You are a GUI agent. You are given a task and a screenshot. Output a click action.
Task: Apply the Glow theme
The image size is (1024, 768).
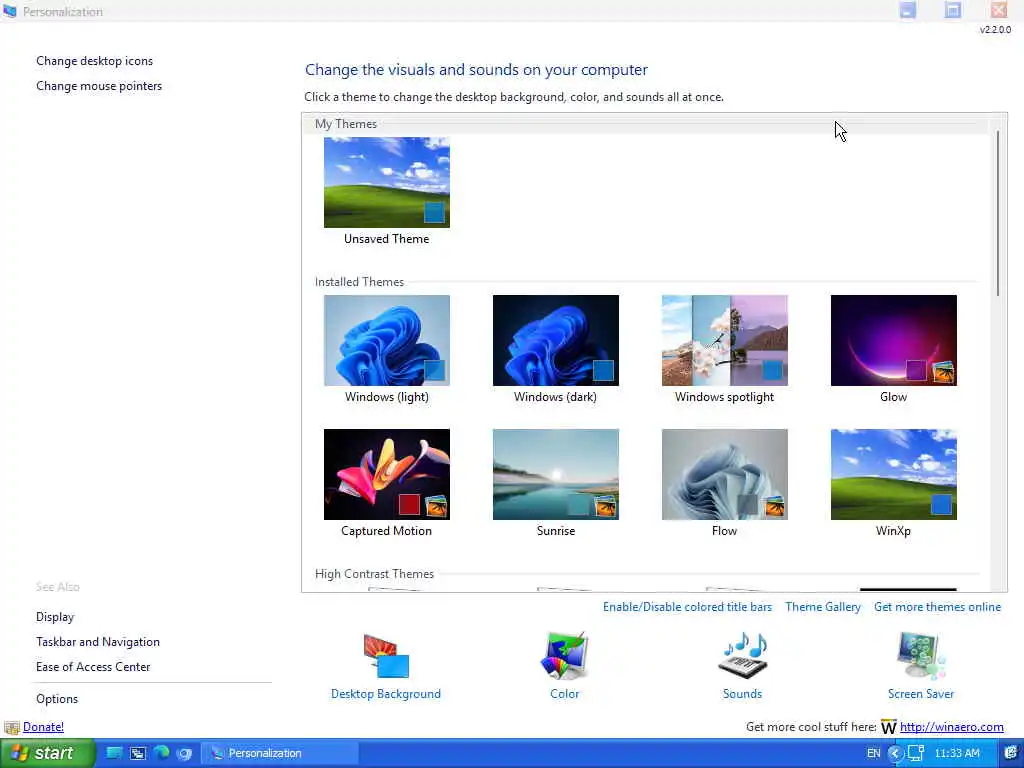pos(893,340)
